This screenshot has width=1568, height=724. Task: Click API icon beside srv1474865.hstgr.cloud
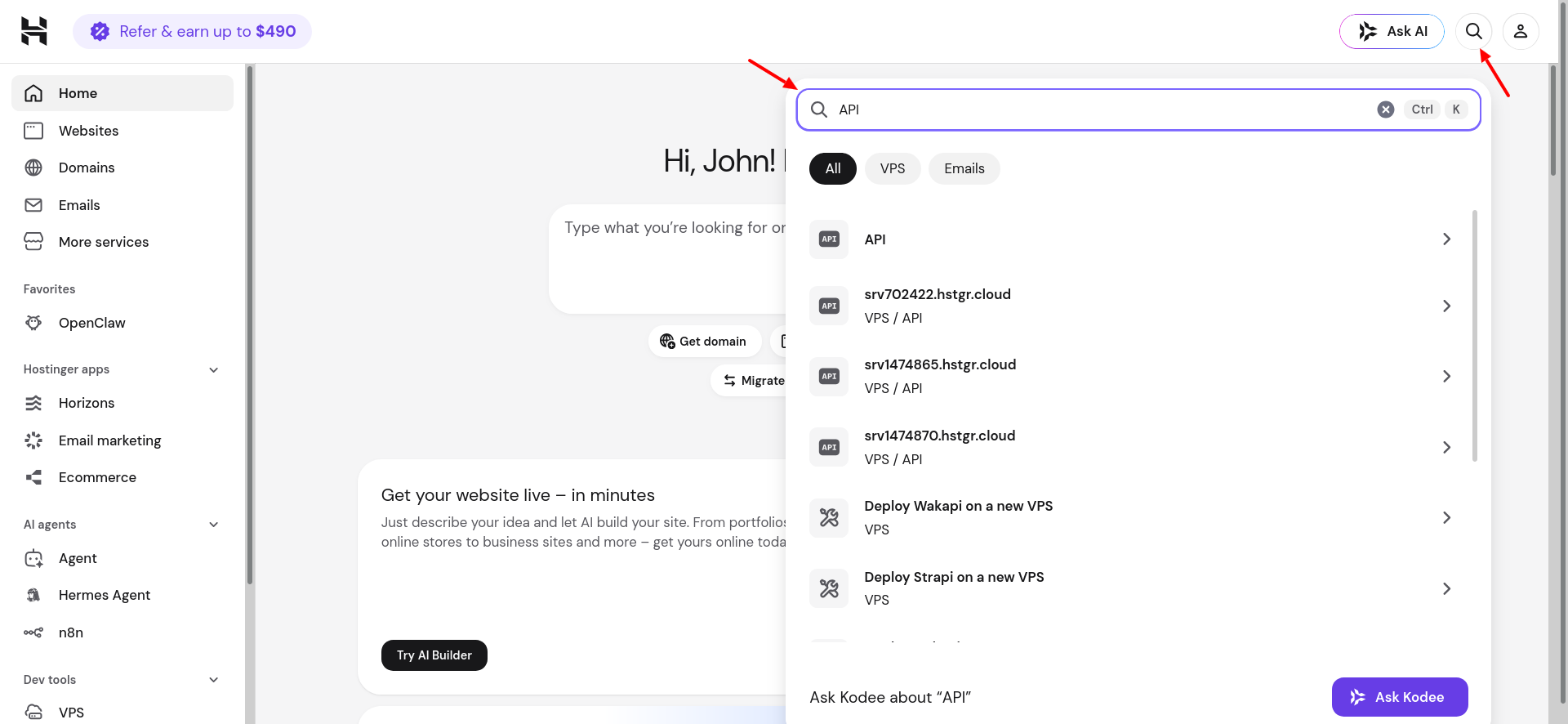[829, 376]
